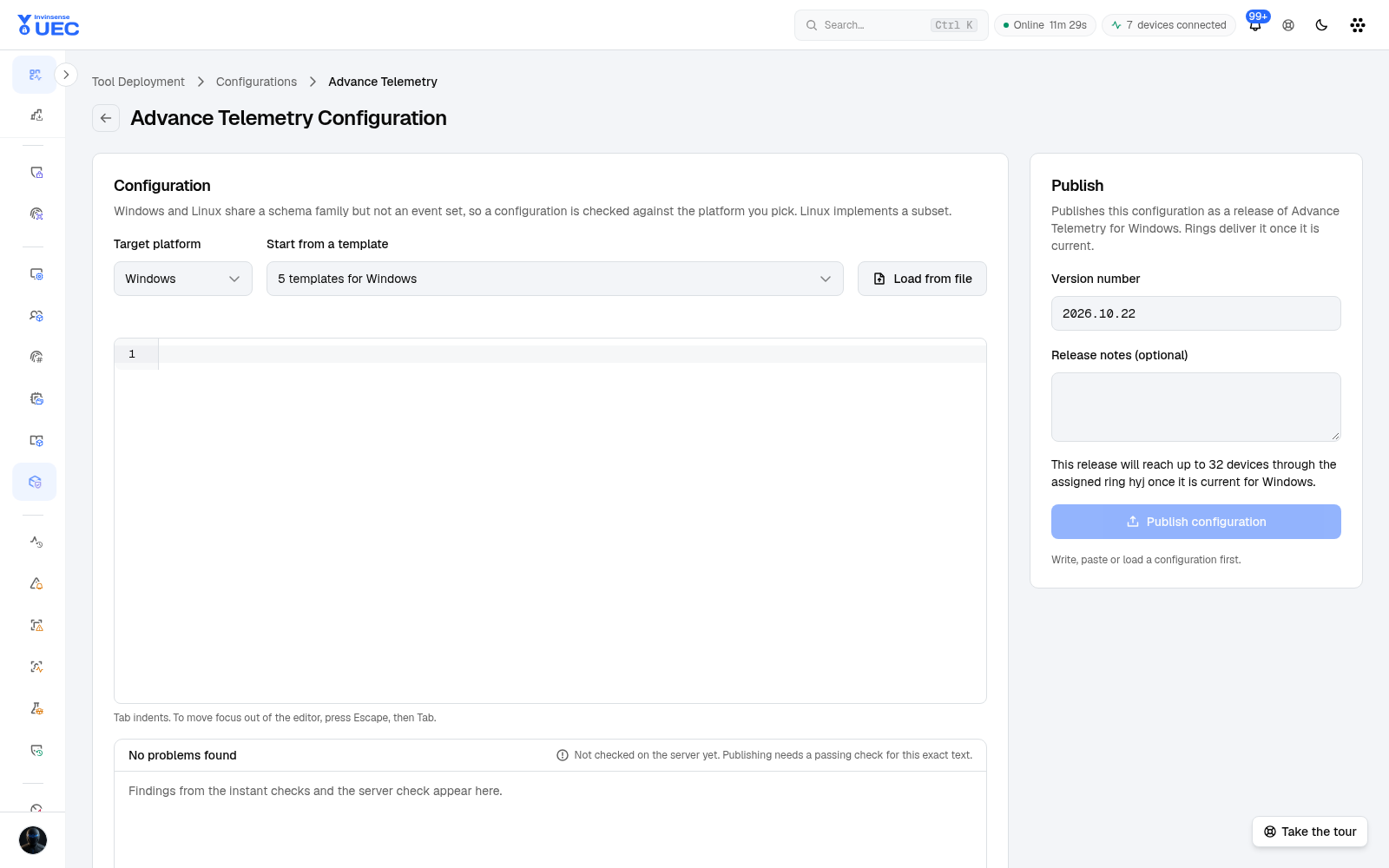Open the shield with lock sidebar icon
Viewport: 1389px width, 868px height.
point(36,172)
